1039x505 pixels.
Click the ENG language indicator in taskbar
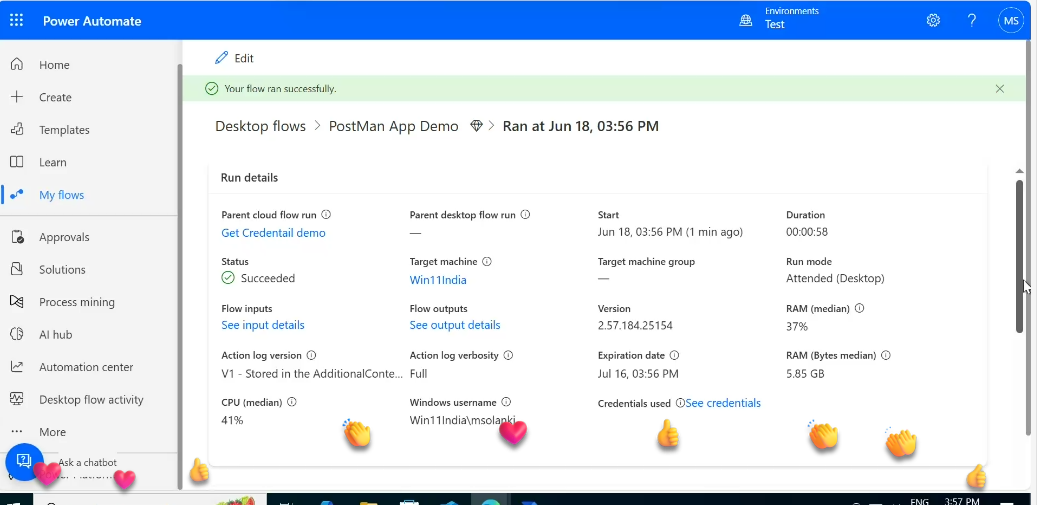pyautogui.click(x=919, y=501)
